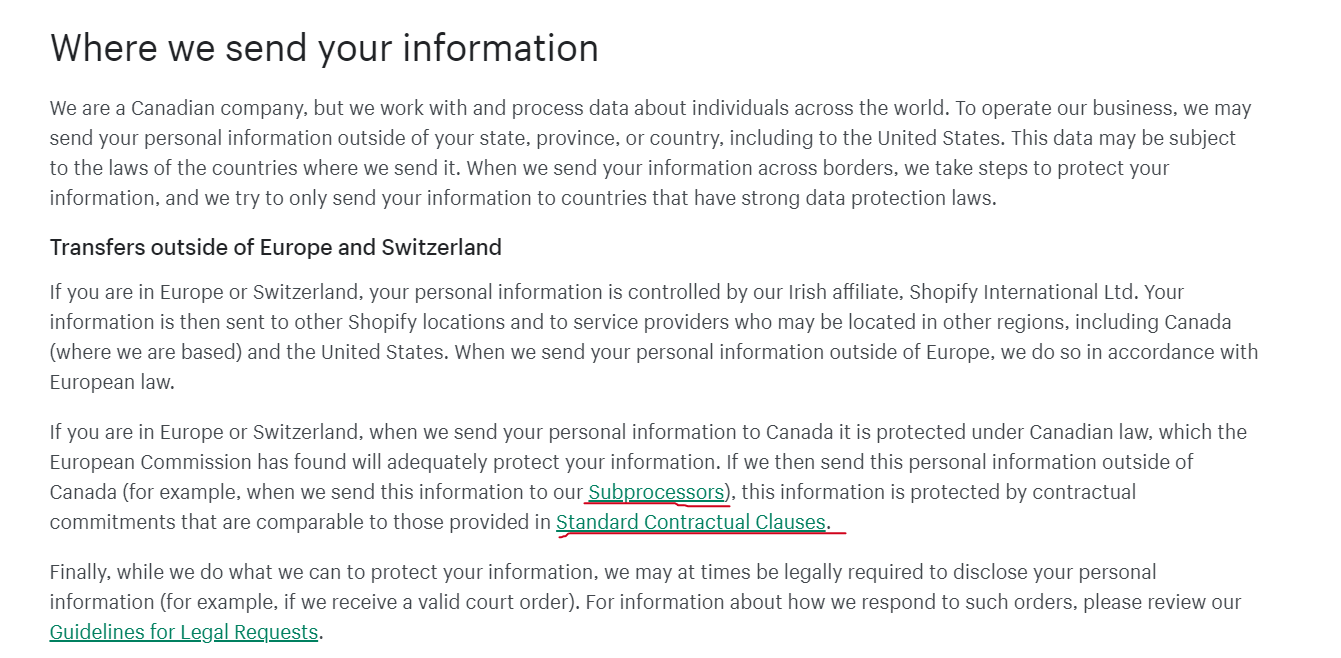Follow the Guidelines for Legal Requests link
This screenshot has width=1341, height=658.
click(x=184, y=632)
